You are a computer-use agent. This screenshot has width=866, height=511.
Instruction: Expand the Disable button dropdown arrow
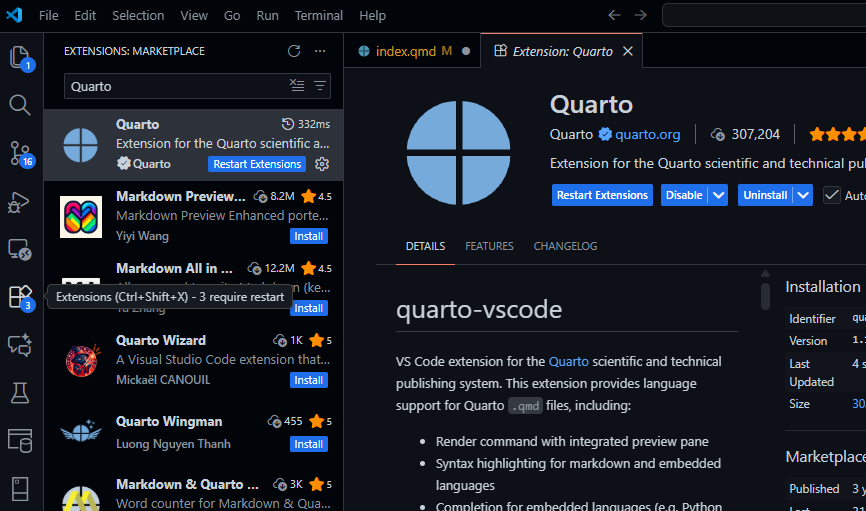point(718,195)
